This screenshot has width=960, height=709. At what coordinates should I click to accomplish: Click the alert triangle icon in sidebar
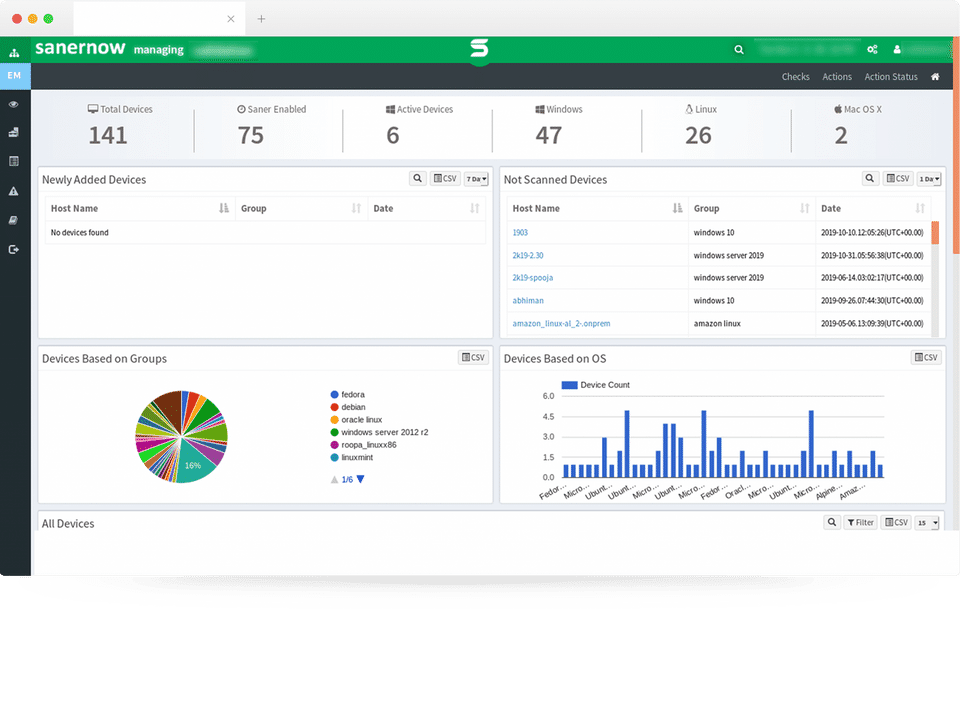[x=13, y=192]
